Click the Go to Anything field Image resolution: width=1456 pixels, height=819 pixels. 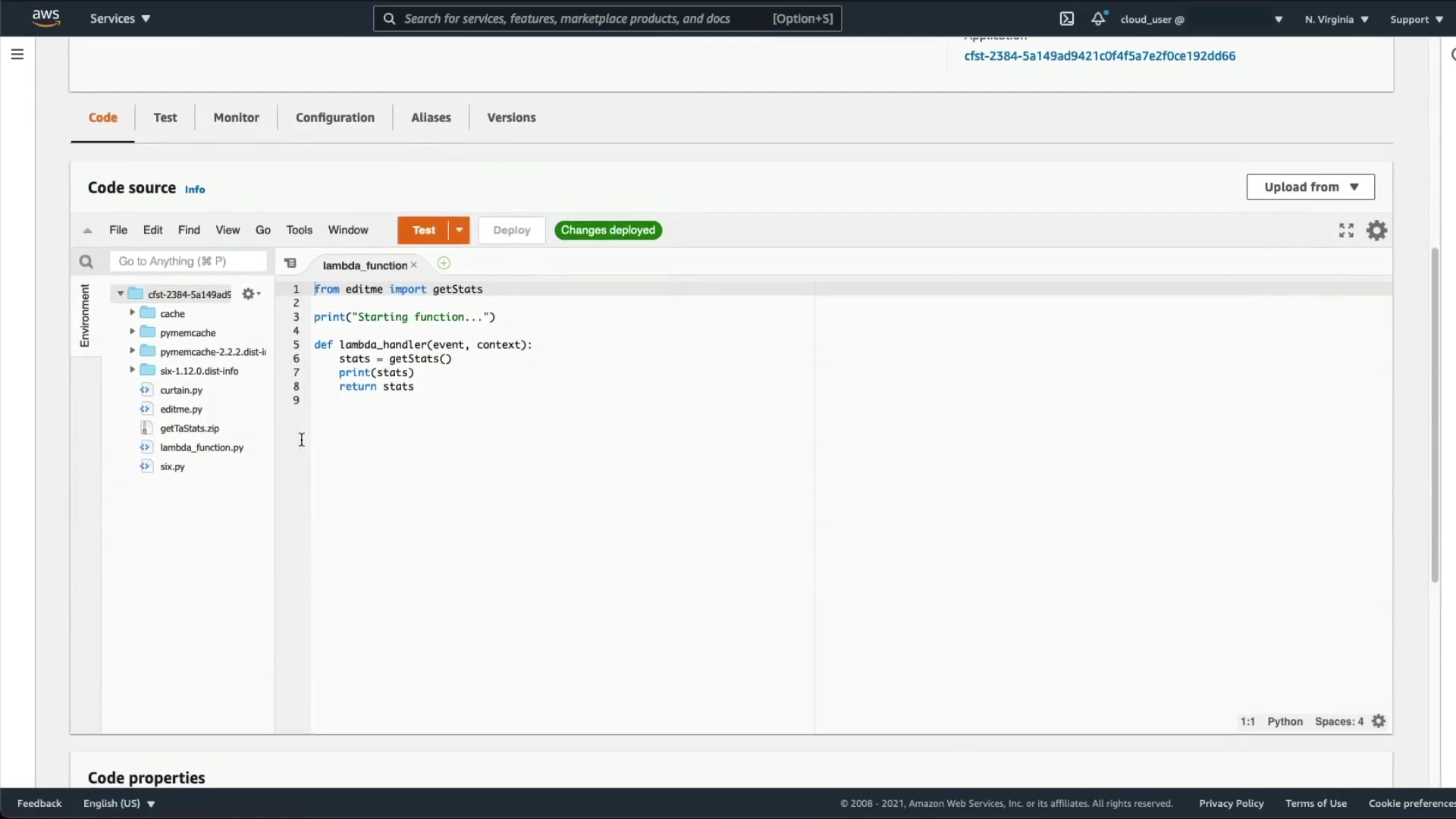point(188,261)
